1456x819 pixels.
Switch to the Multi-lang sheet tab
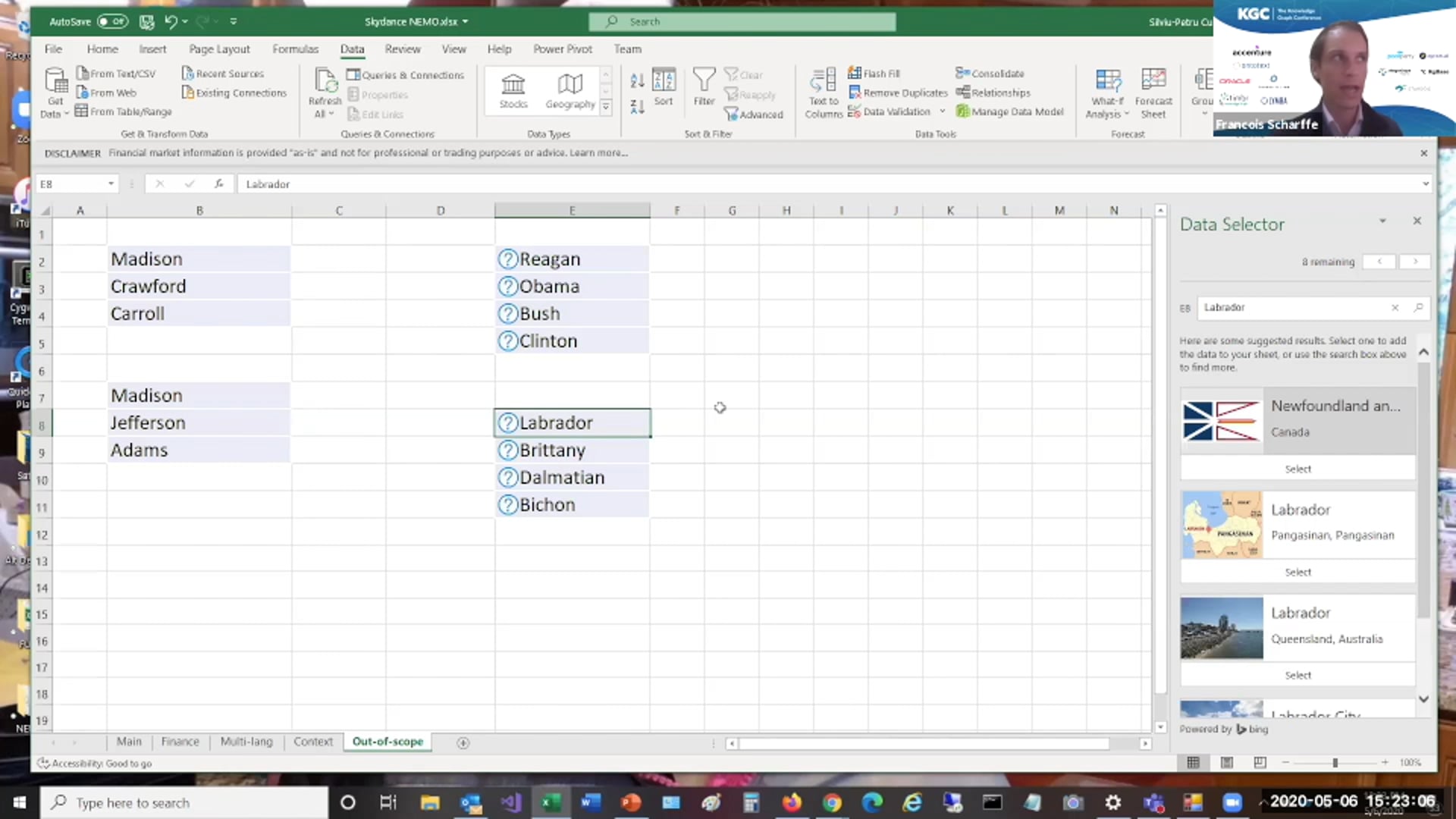point(246,742)
